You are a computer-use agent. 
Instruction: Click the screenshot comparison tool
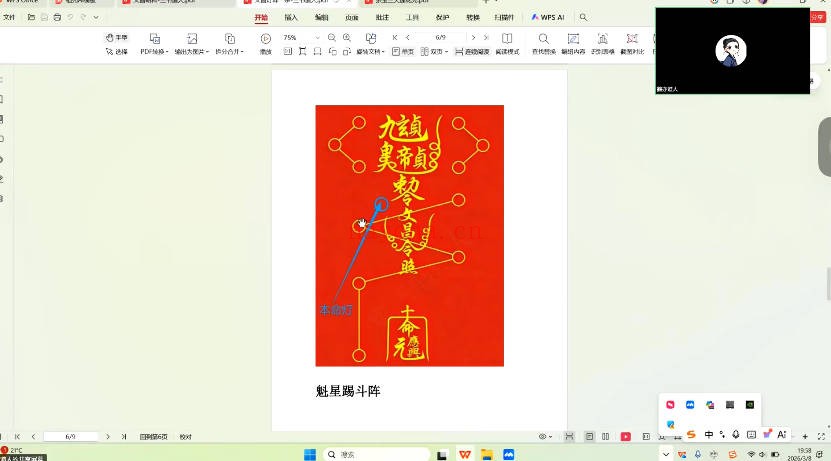pos(632,45)
